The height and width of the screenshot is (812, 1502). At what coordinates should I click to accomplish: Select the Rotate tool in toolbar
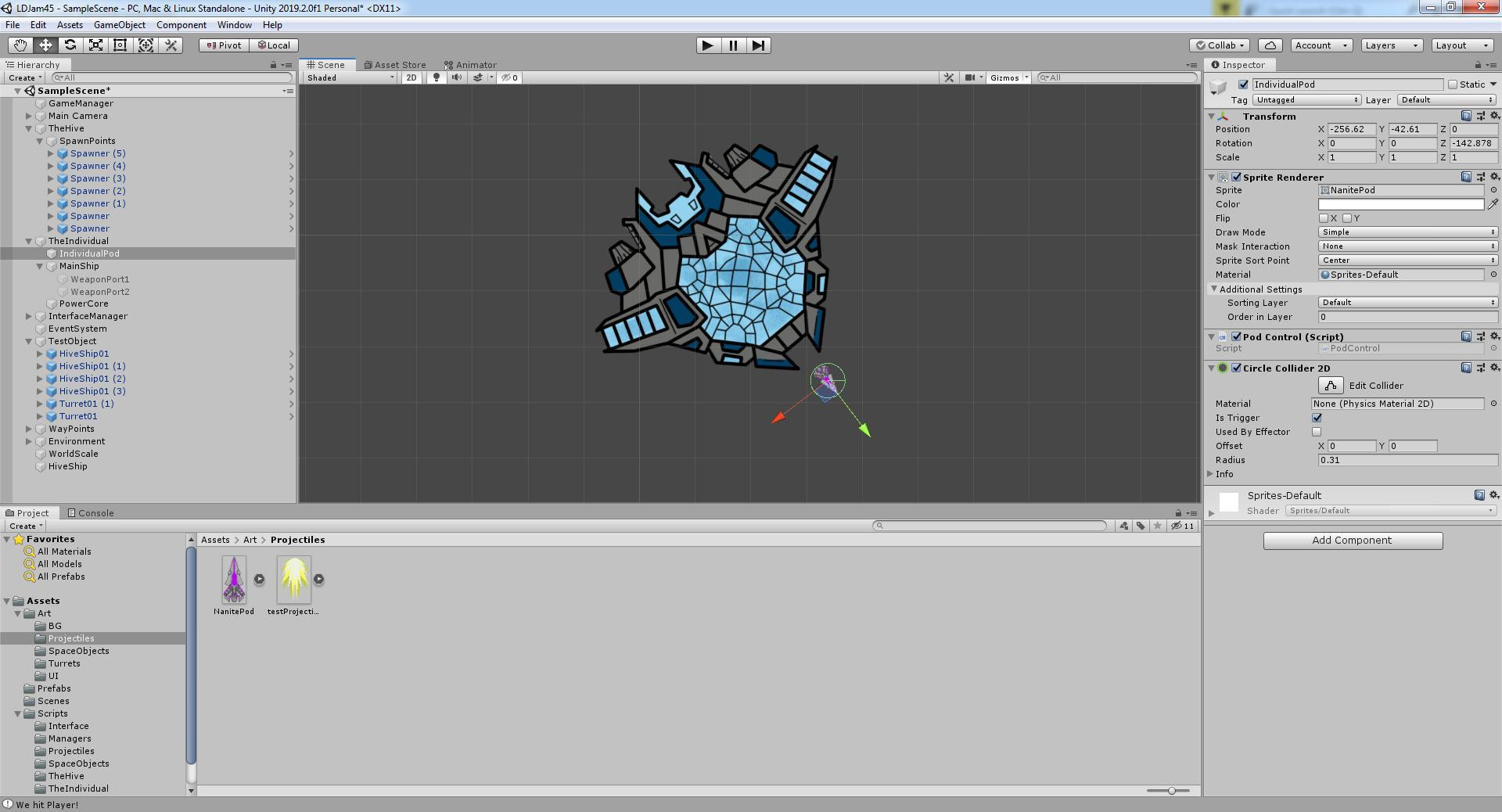[70, 45]
